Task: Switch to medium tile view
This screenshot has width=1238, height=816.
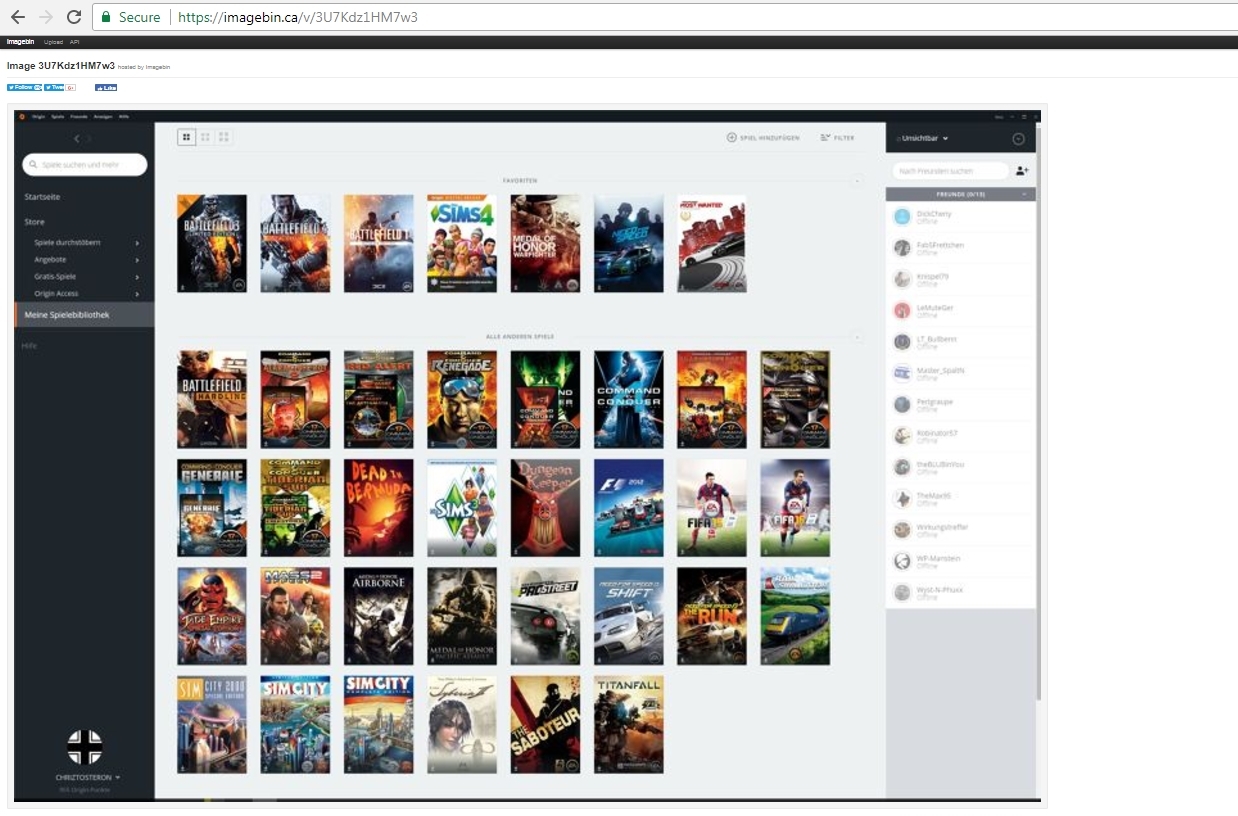Action: 205,137
